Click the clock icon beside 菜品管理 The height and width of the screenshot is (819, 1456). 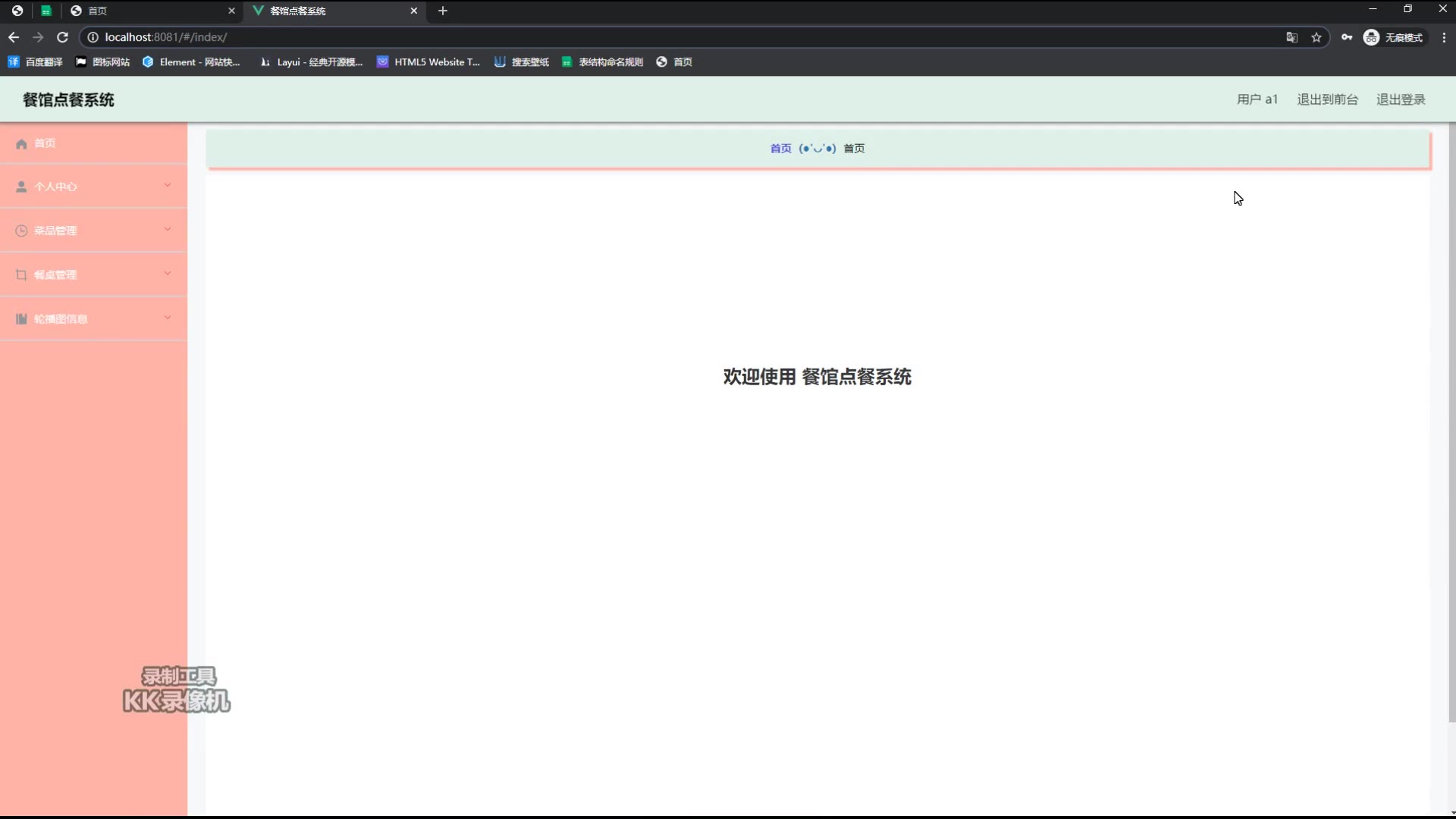pos(21,231)
